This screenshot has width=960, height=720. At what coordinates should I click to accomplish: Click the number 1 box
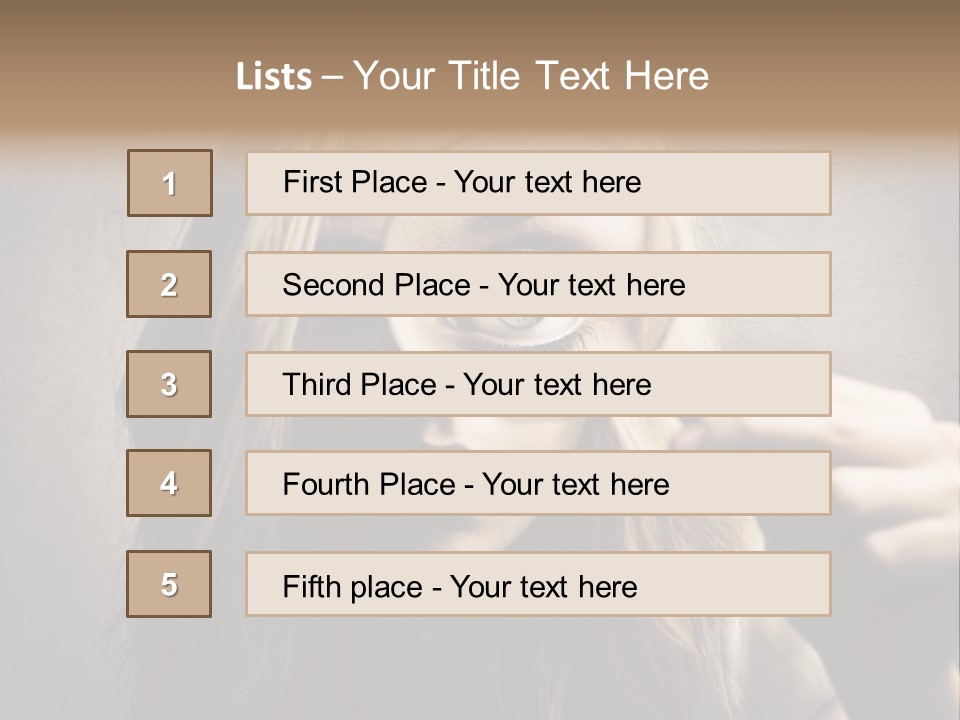[x=170, y=183]
